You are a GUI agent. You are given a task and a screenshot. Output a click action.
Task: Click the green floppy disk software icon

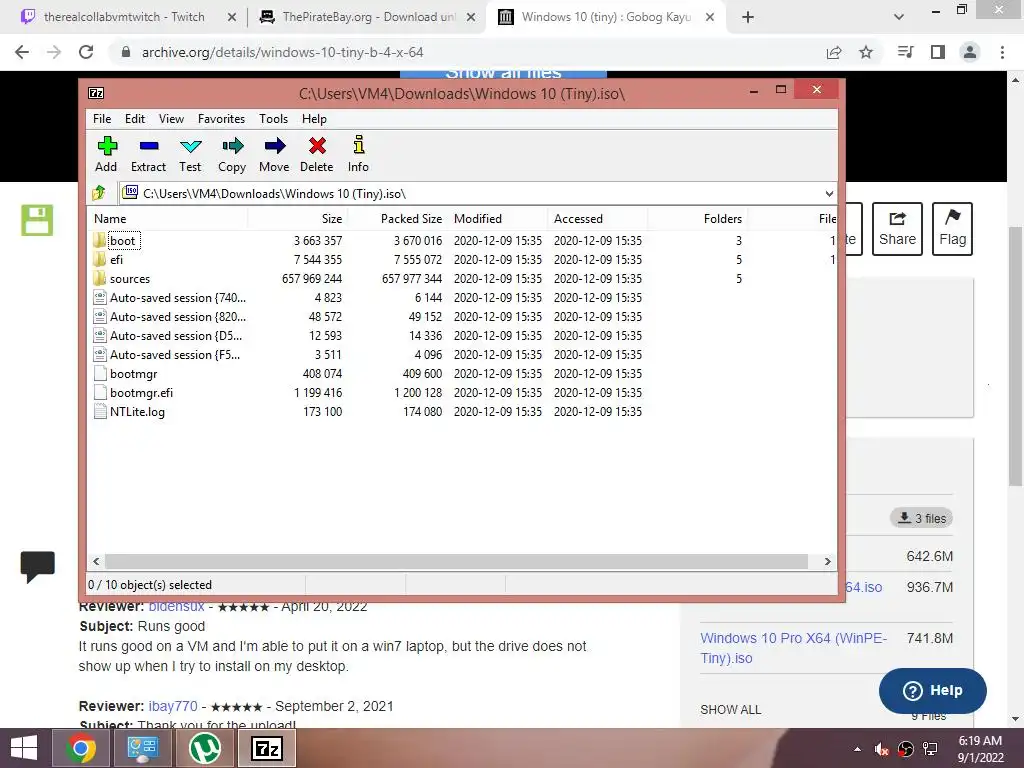point(37,220)
